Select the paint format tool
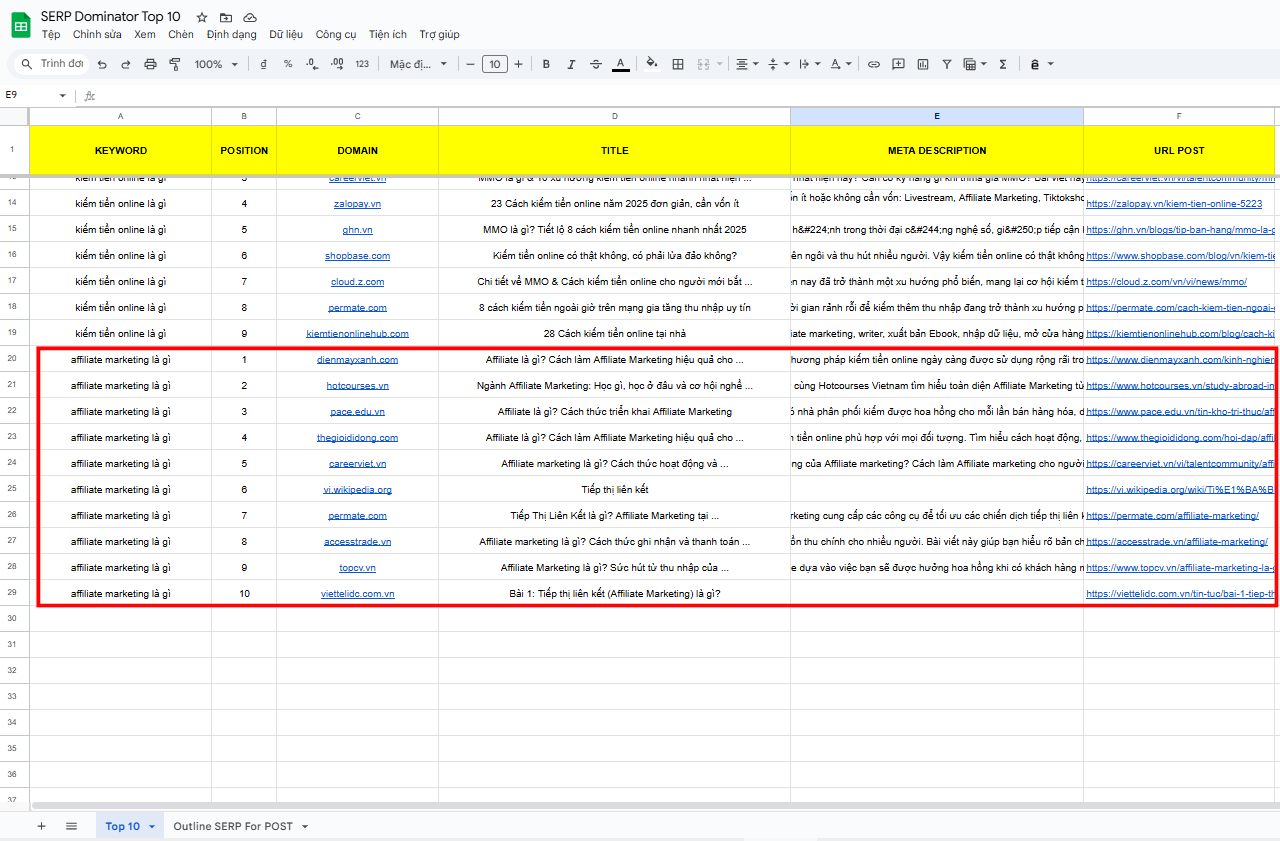1280x841 pixels. pos(175,64)
